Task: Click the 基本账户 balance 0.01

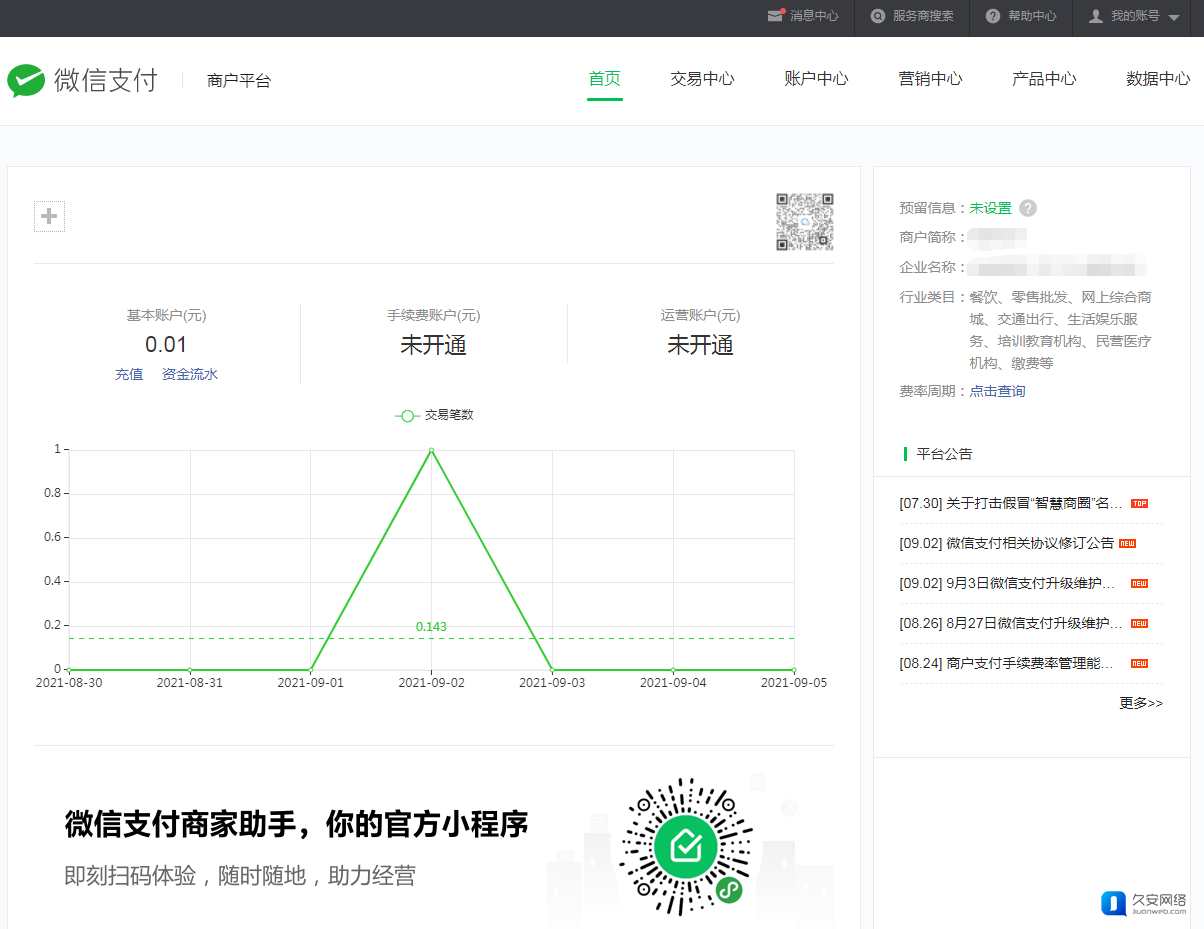Action: (166, 345)
